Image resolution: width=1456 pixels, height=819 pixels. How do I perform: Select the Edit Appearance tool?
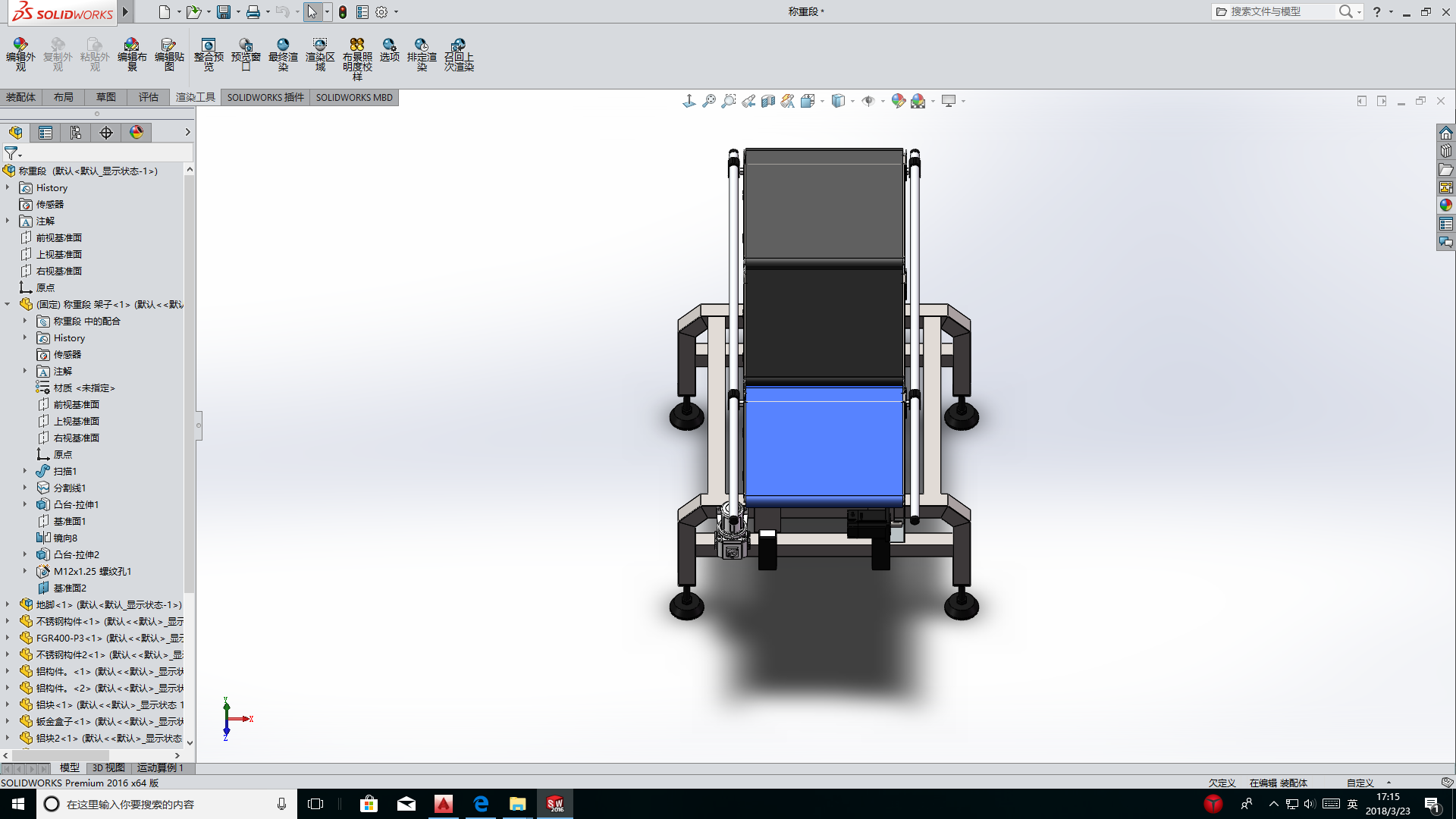[20, 53]
